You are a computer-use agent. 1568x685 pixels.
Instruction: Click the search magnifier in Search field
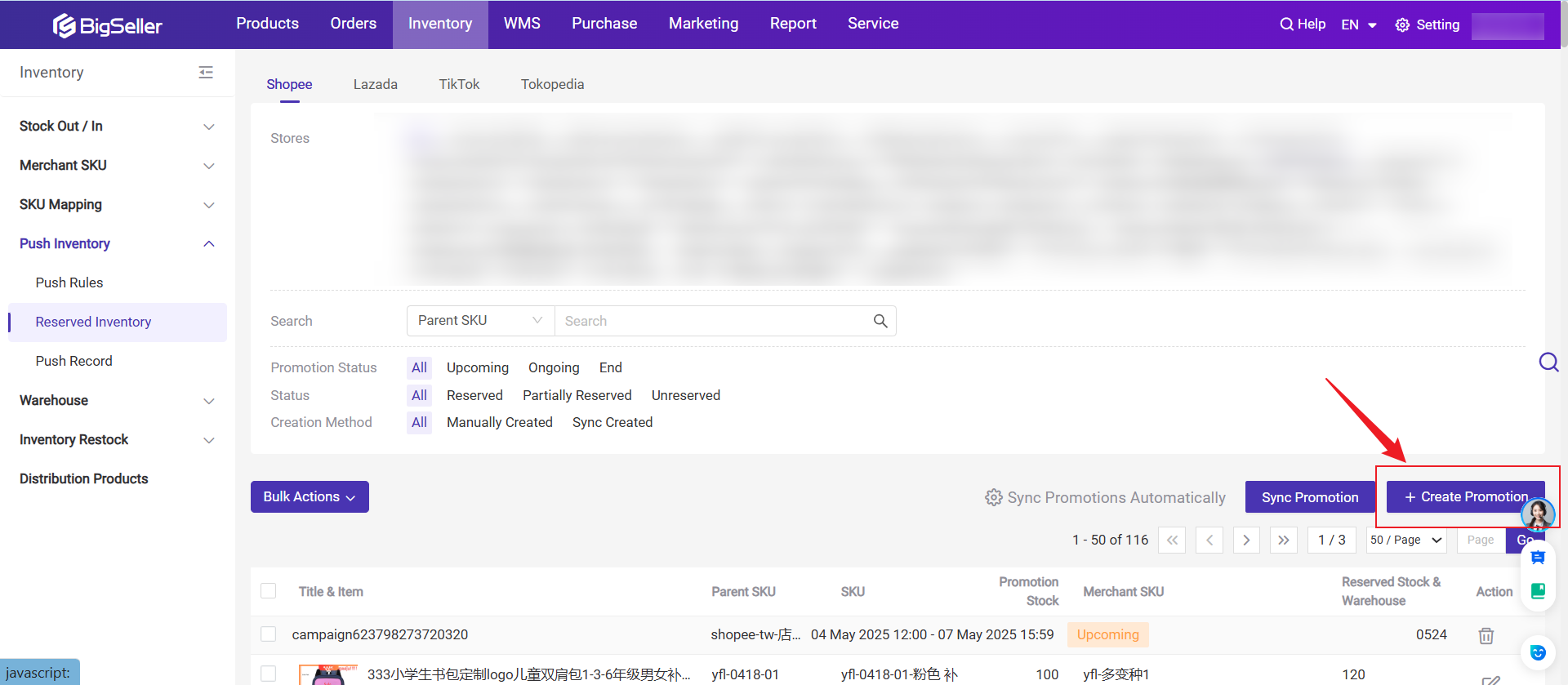[x=880, y=321]
